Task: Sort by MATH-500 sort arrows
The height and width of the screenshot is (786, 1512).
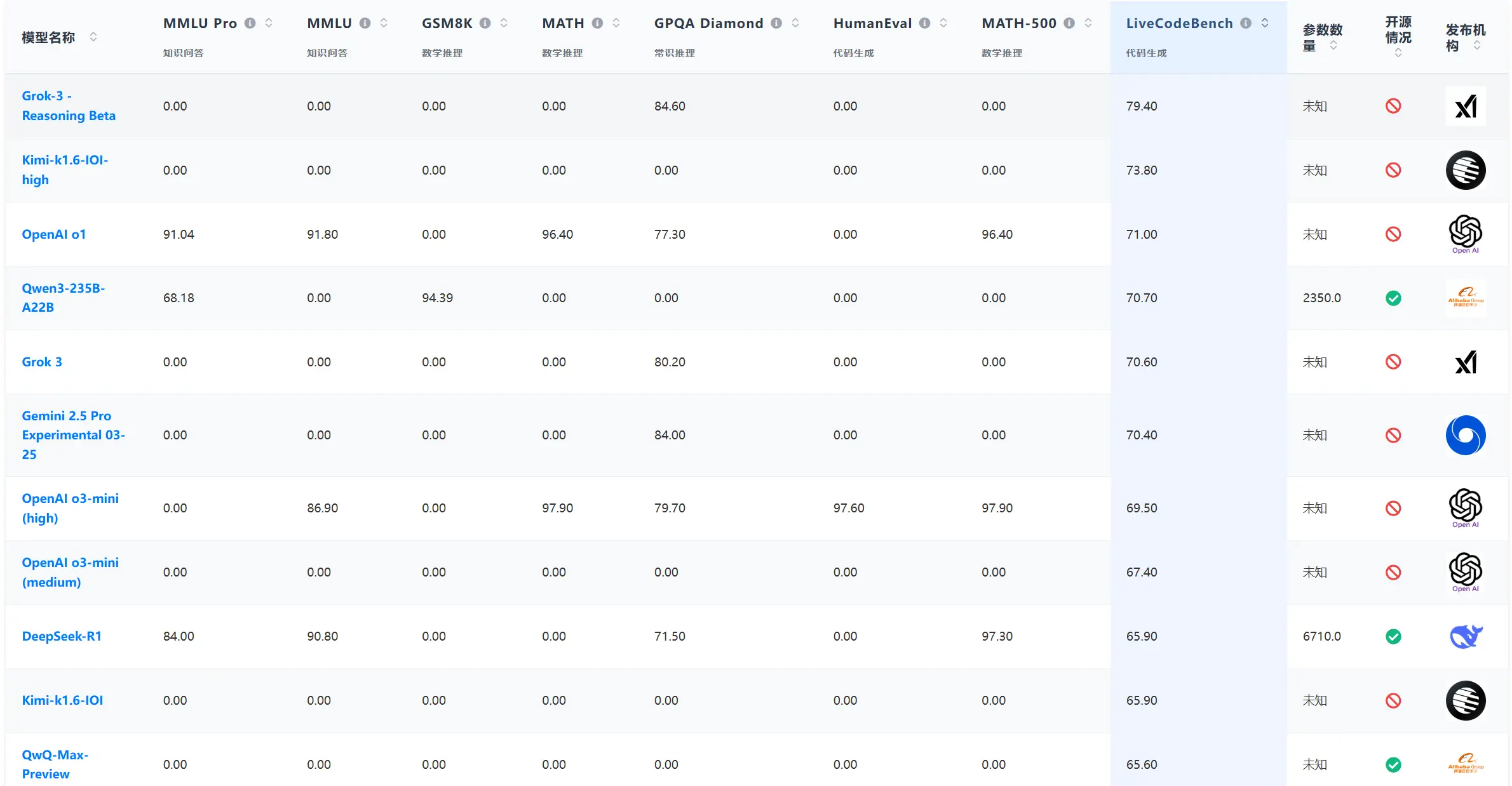Action: click(1088, 23)
